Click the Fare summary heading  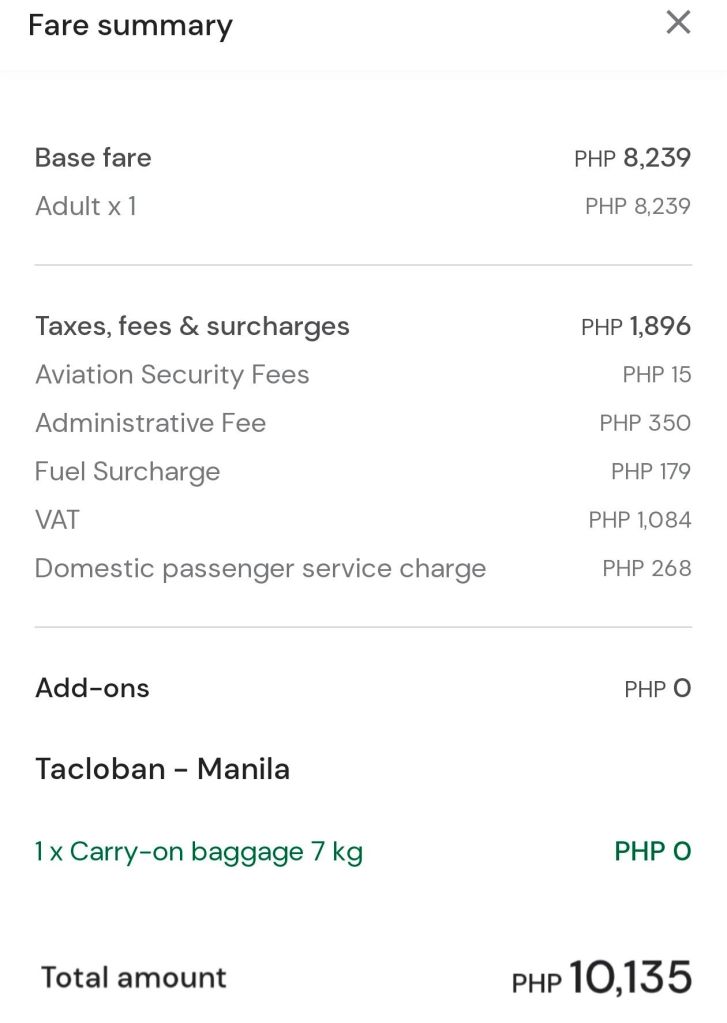pos(130,25)
